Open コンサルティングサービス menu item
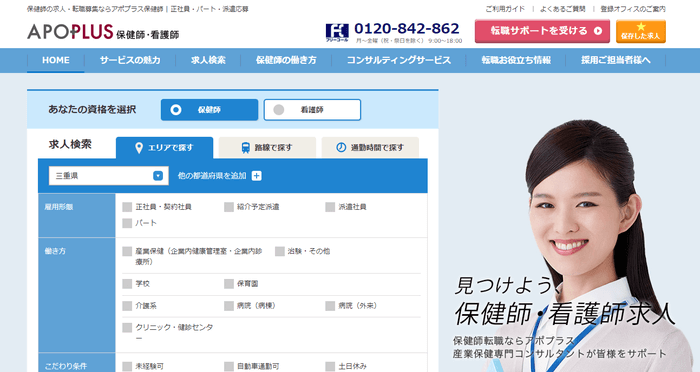700x372 pixels. pos(399,60)
